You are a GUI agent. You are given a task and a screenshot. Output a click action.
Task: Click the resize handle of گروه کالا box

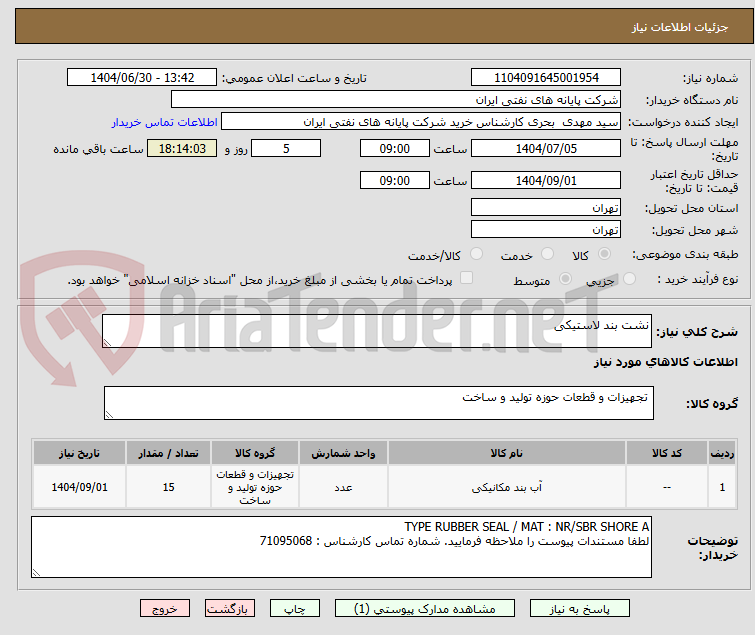(109, 415)
